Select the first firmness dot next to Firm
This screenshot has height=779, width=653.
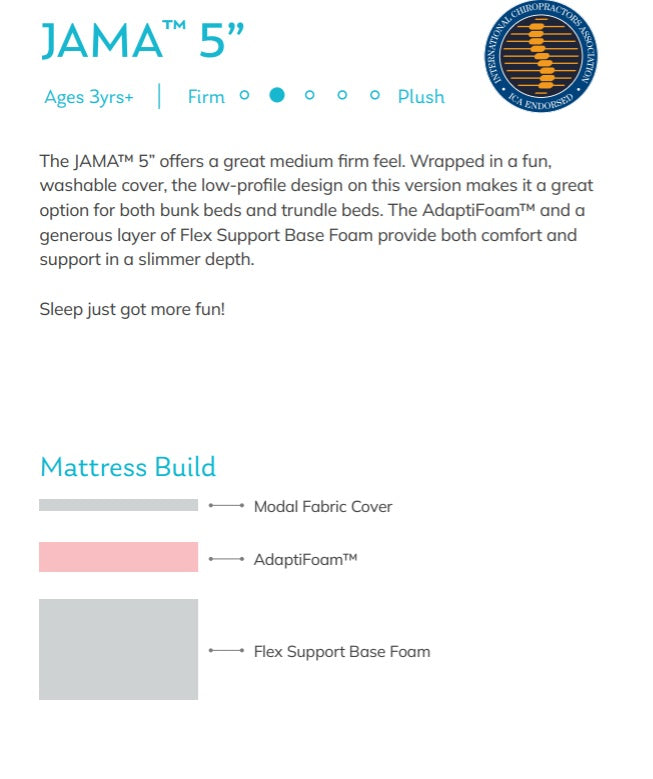[x=245, y=96]
